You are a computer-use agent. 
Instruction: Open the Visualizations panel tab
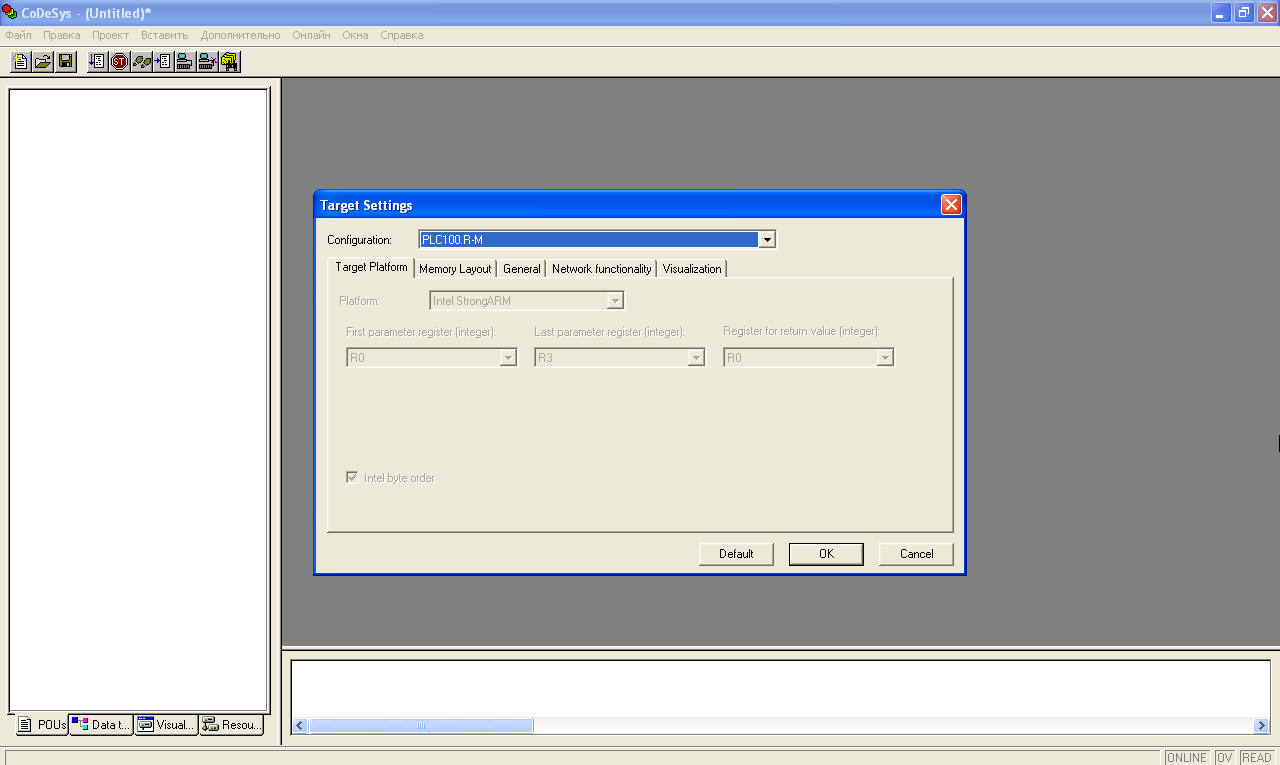[166, 725]
